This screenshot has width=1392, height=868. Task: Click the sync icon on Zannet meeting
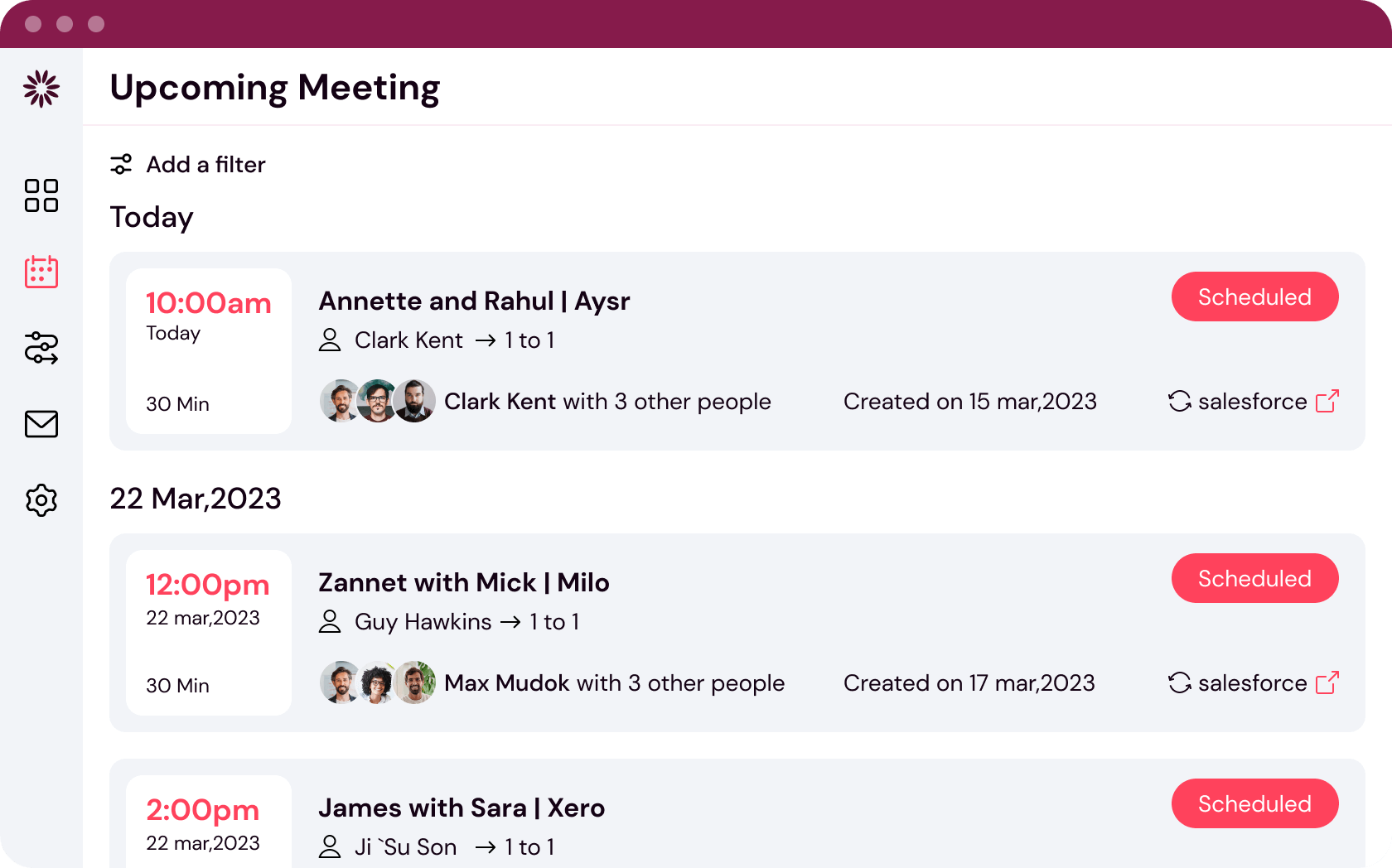coord(1180,683)
